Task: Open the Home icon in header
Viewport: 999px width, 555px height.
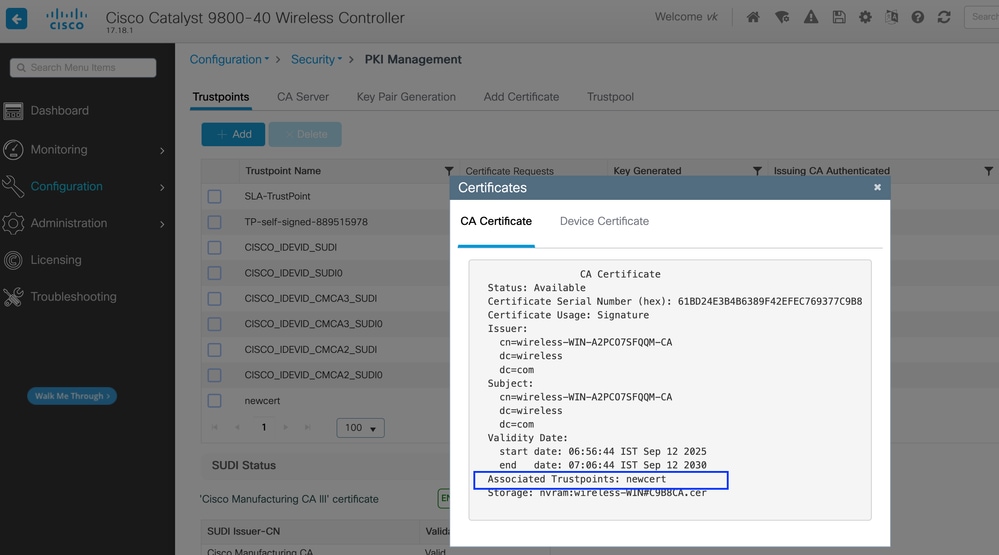Action: click(753, 17)
